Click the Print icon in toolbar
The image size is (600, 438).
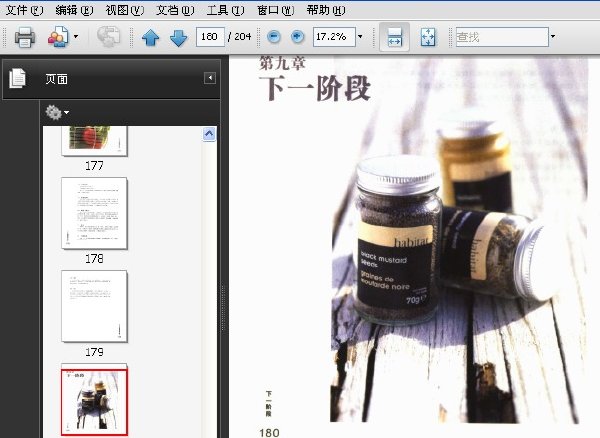(x=25, y=37)
